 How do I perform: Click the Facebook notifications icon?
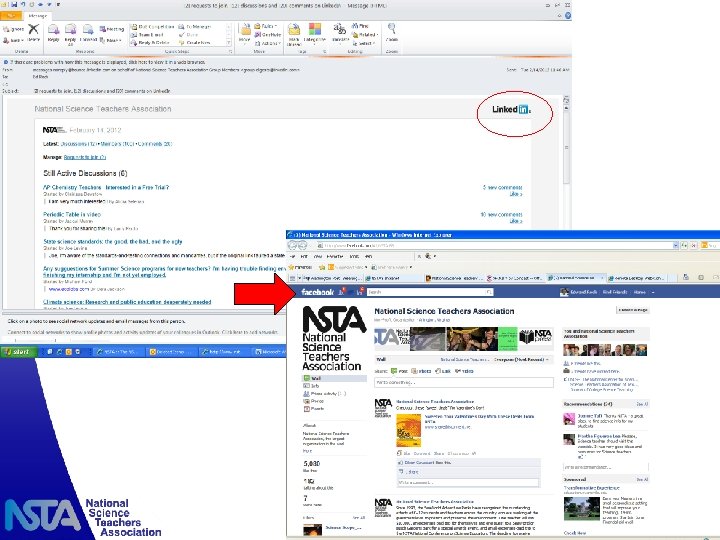(x=360, y=292)
